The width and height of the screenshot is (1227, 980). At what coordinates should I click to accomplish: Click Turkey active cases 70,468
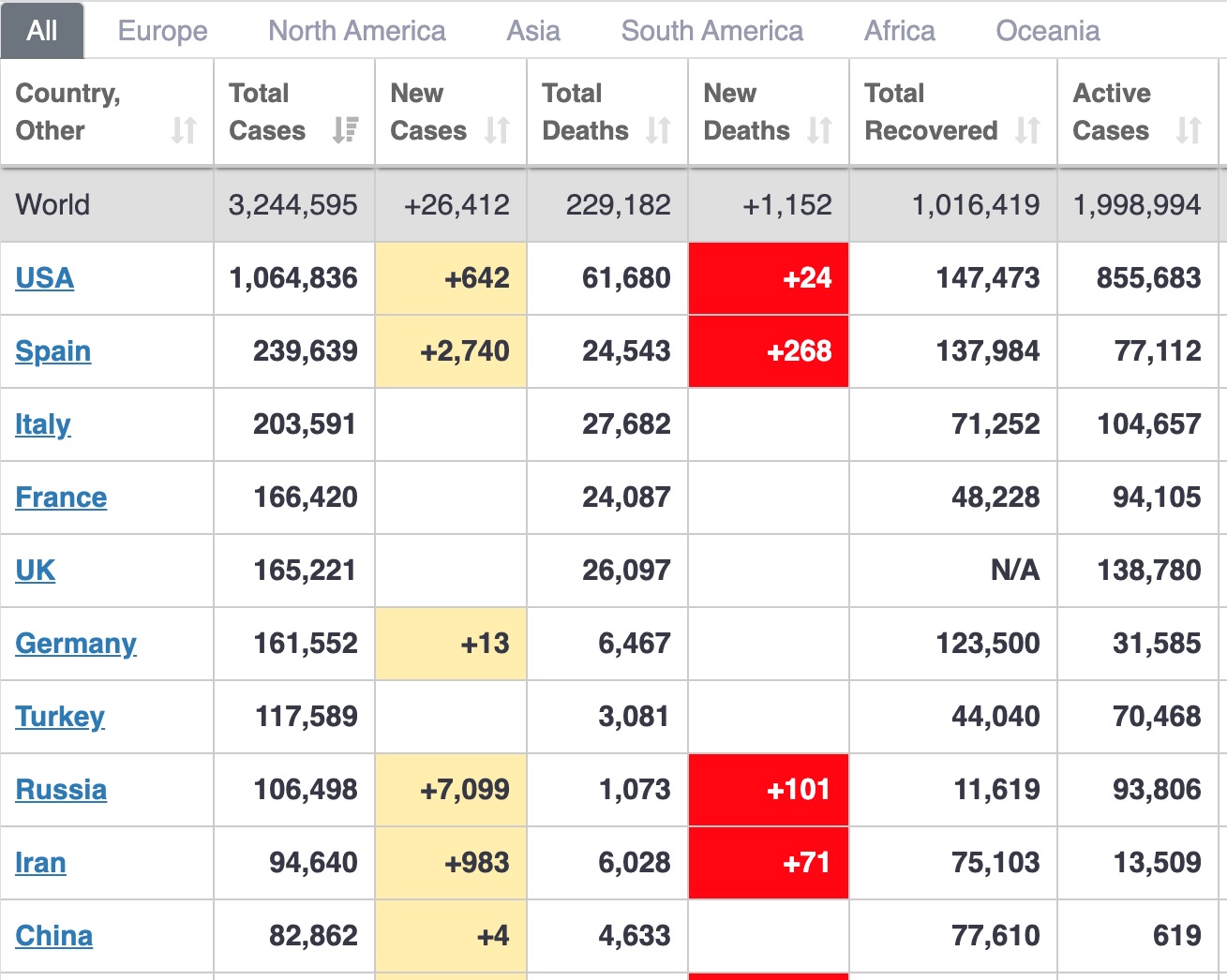pos(1157,717)
